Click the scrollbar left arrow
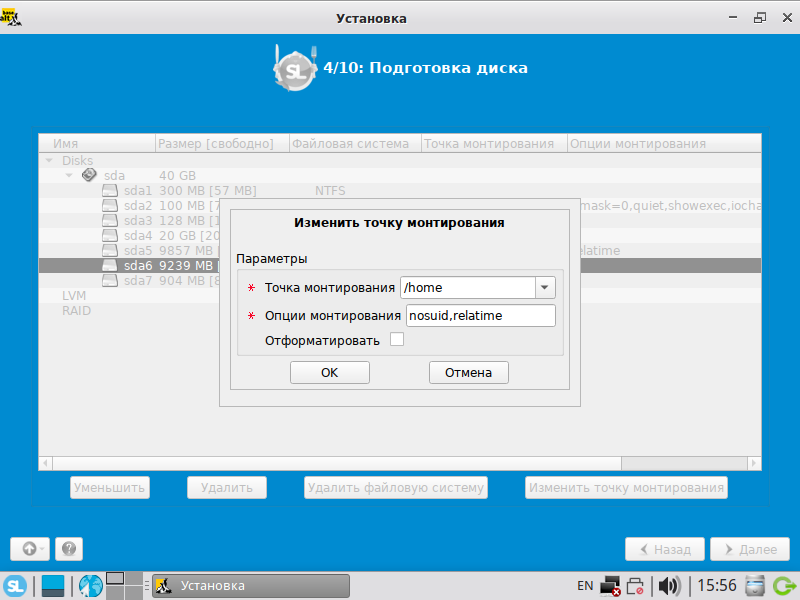Image resolution: width=800 pixels, height=600 pixels. (x=45, y=463)
